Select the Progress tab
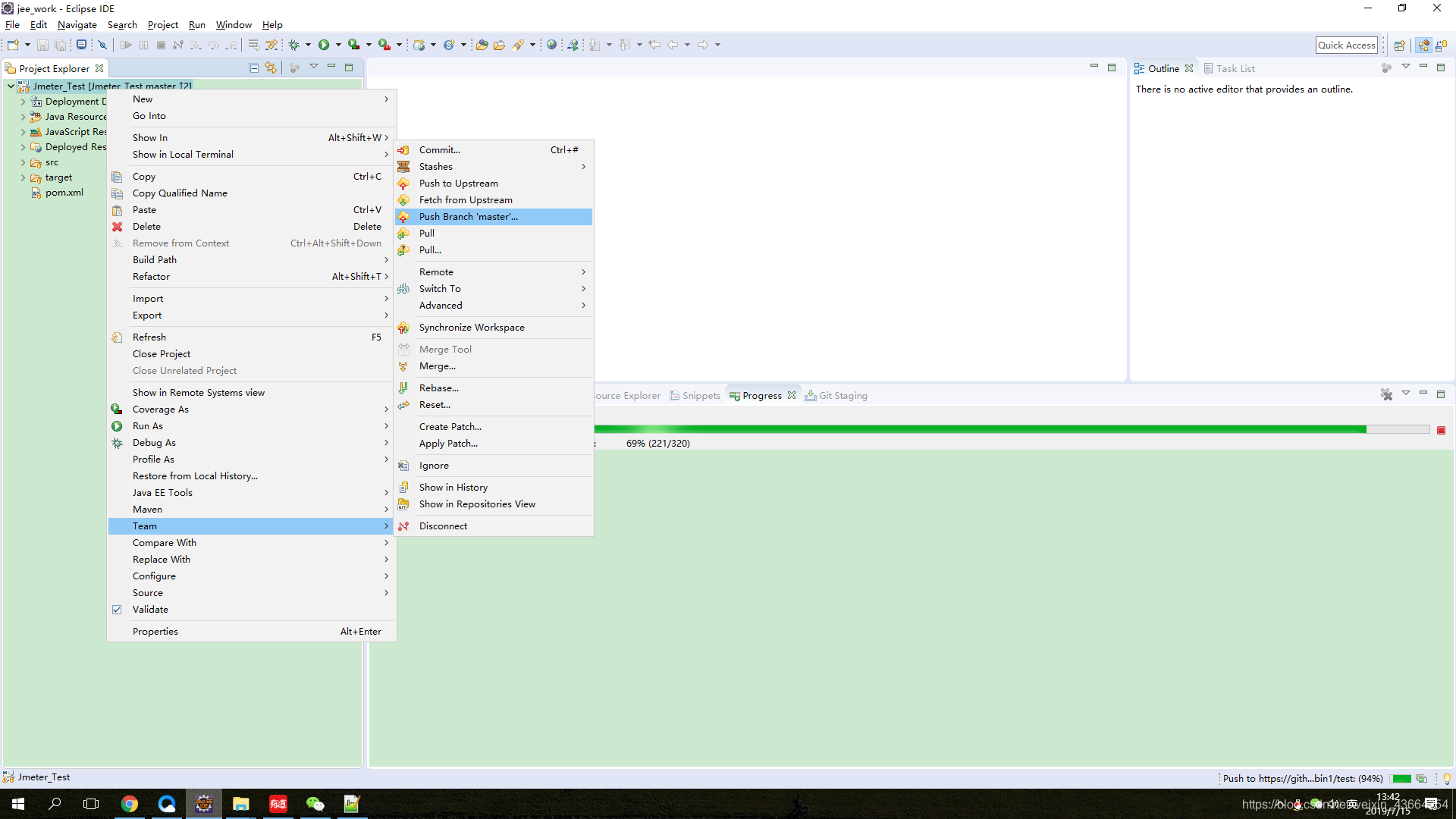 tap(762, 395)
